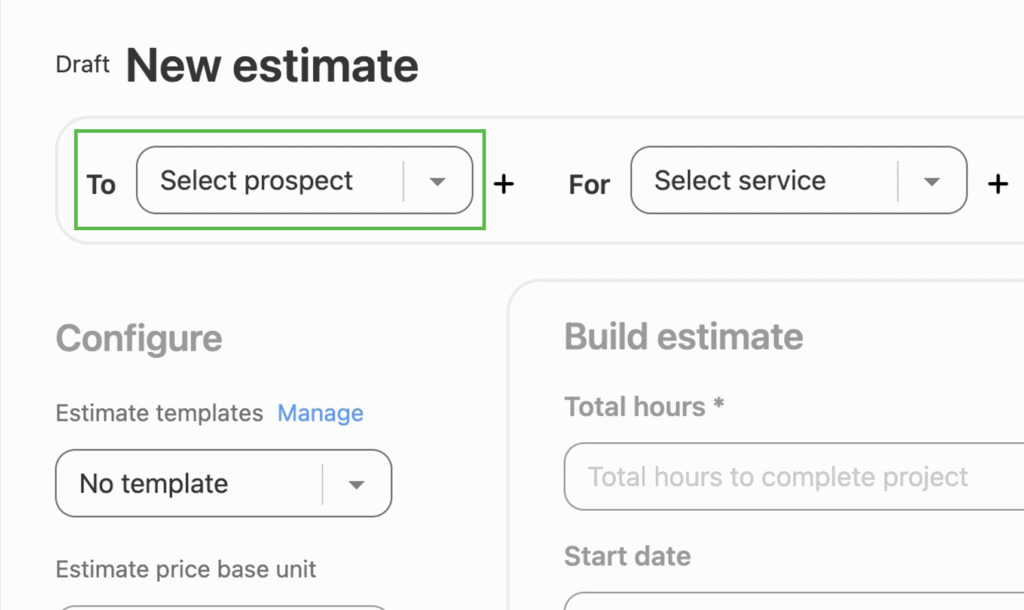Click the Start date field label
1024x610 pixels.
pos(627,556)
